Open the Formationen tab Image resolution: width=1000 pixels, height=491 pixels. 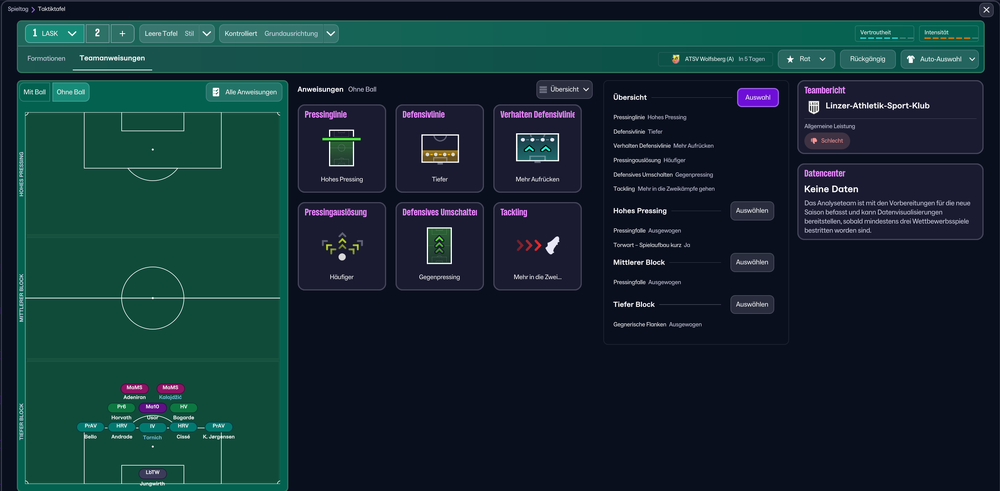click(x=47, y=58)
